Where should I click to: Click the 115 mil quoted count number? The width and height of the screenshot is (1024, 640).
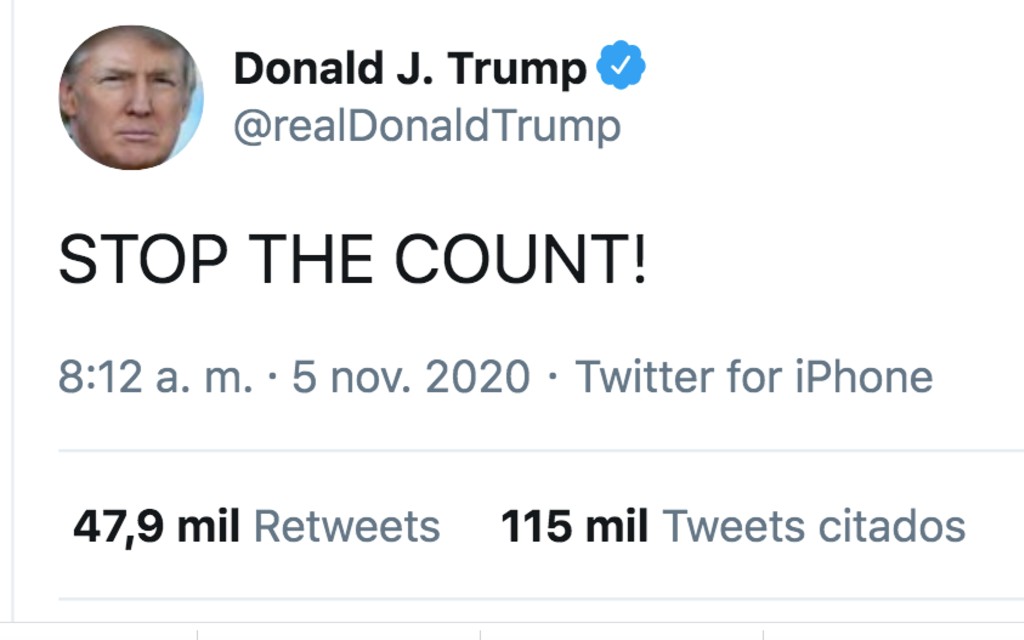tap(574, 526)
